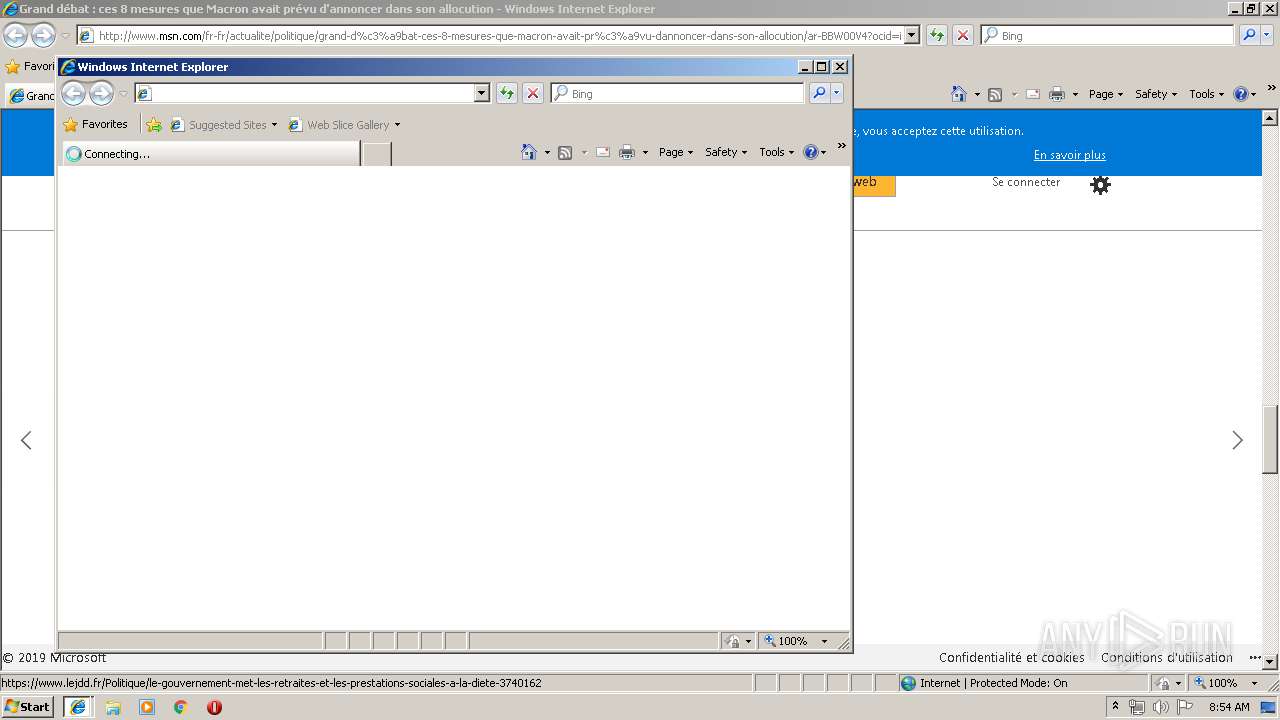1280x720 pixels.
Task: Click En savoir plus link
Action: tap(1069, 155)
